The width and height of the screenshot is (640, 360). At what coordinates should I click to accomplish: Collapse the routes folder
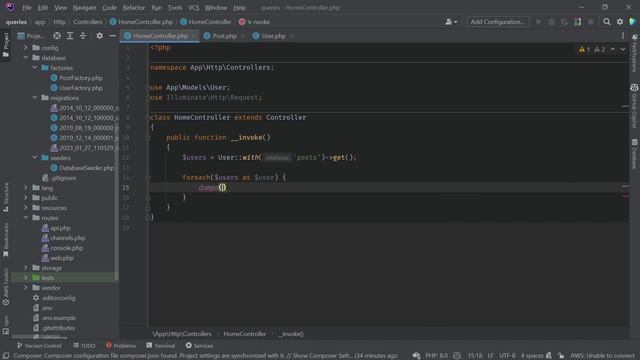[26, 218]
